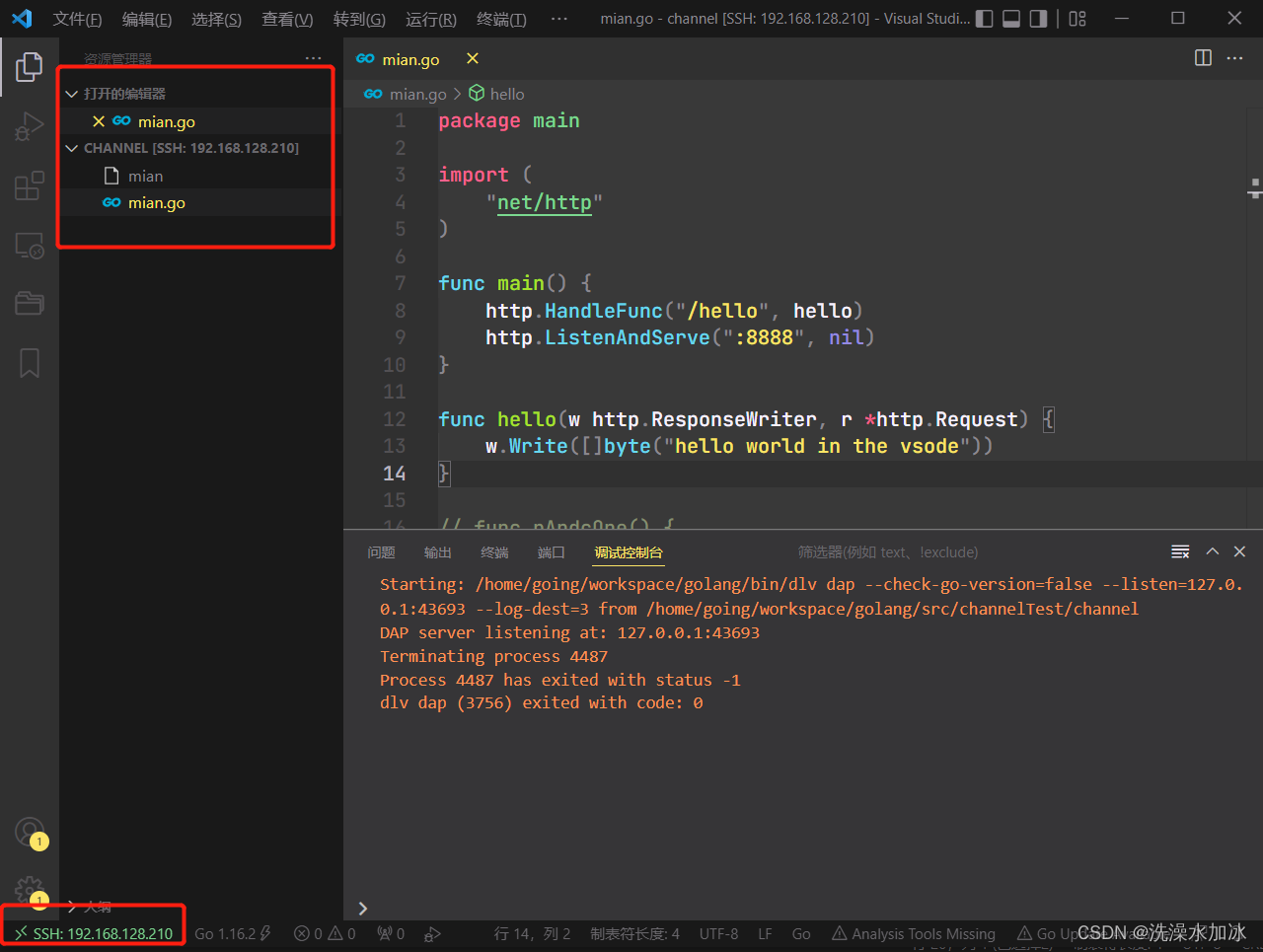Screen dimensions: 1263x952
Task: Toggle the primary side bar layout
Action: (x=985, y=19)
